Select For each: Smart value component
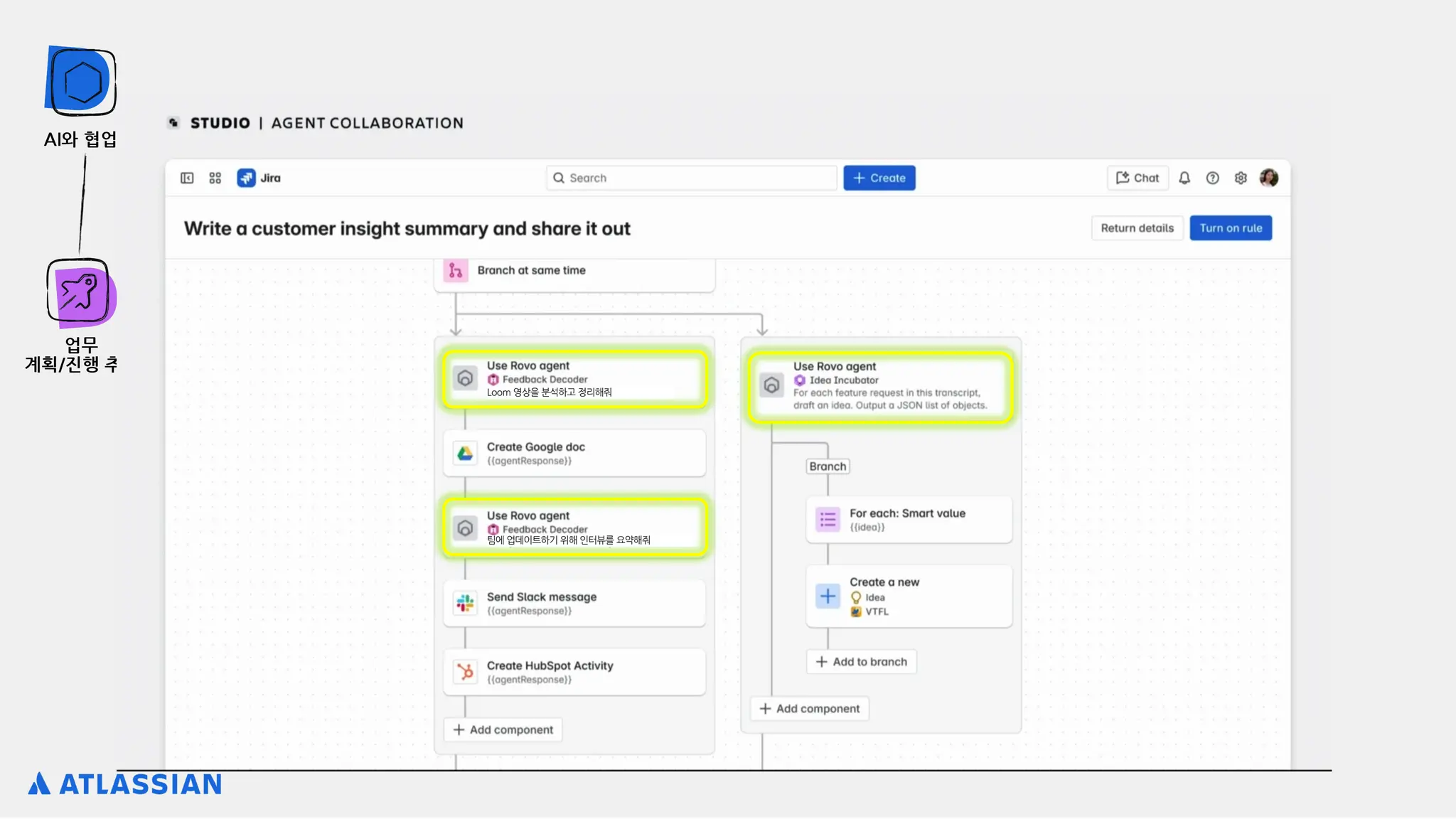Image resolution: width=1456 pixels, height=819 pixels. tap(909, 520)
